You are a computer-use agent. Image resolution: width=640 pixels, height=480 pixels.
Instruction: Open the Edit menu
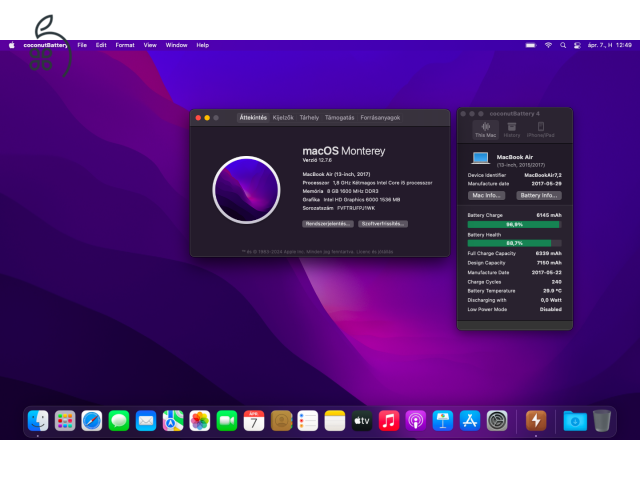point(101,45)
